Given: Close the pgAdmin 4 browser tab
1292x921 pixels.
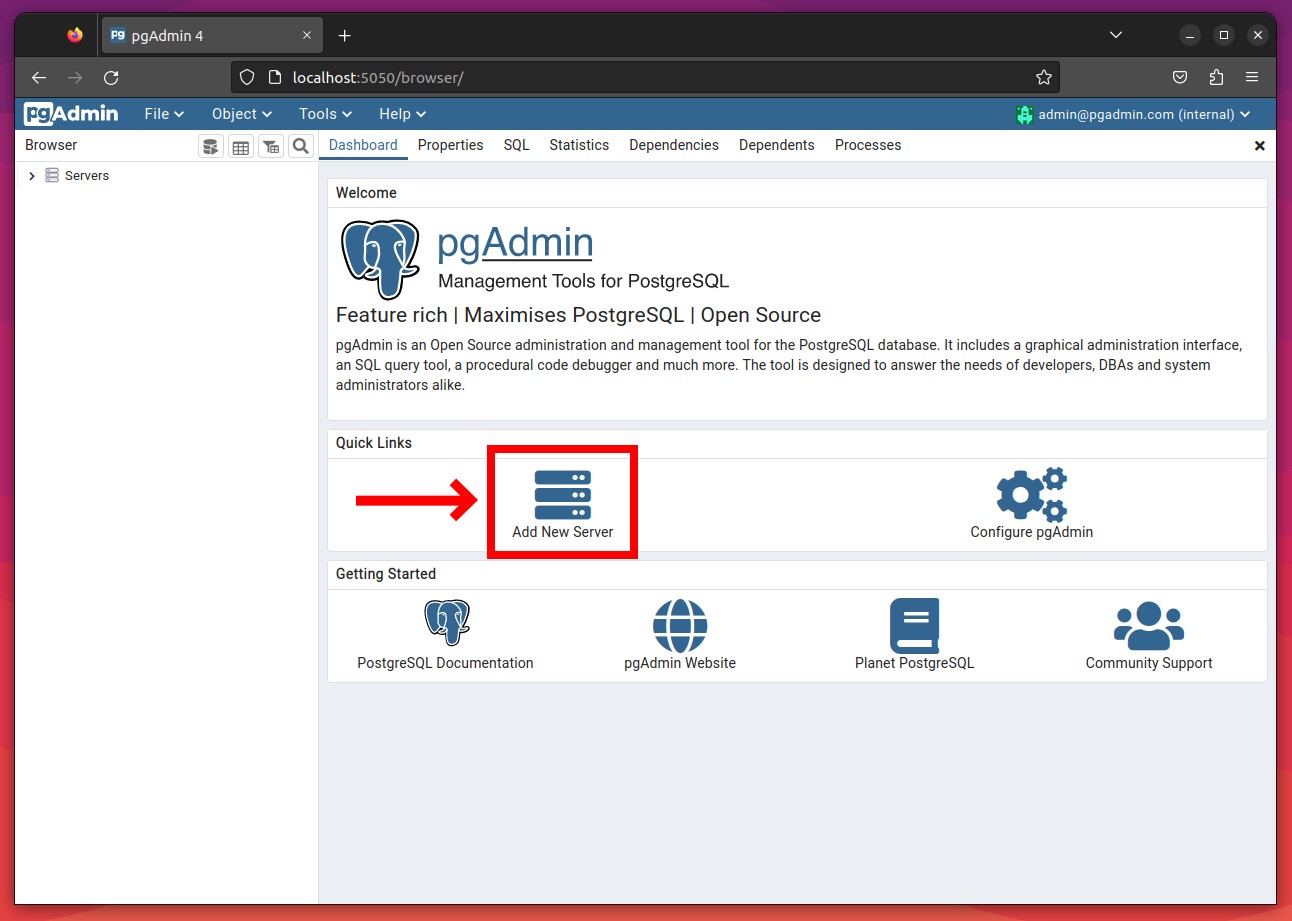Looking at the screenshot, I should pyautogui.click(x=307, y=36).
